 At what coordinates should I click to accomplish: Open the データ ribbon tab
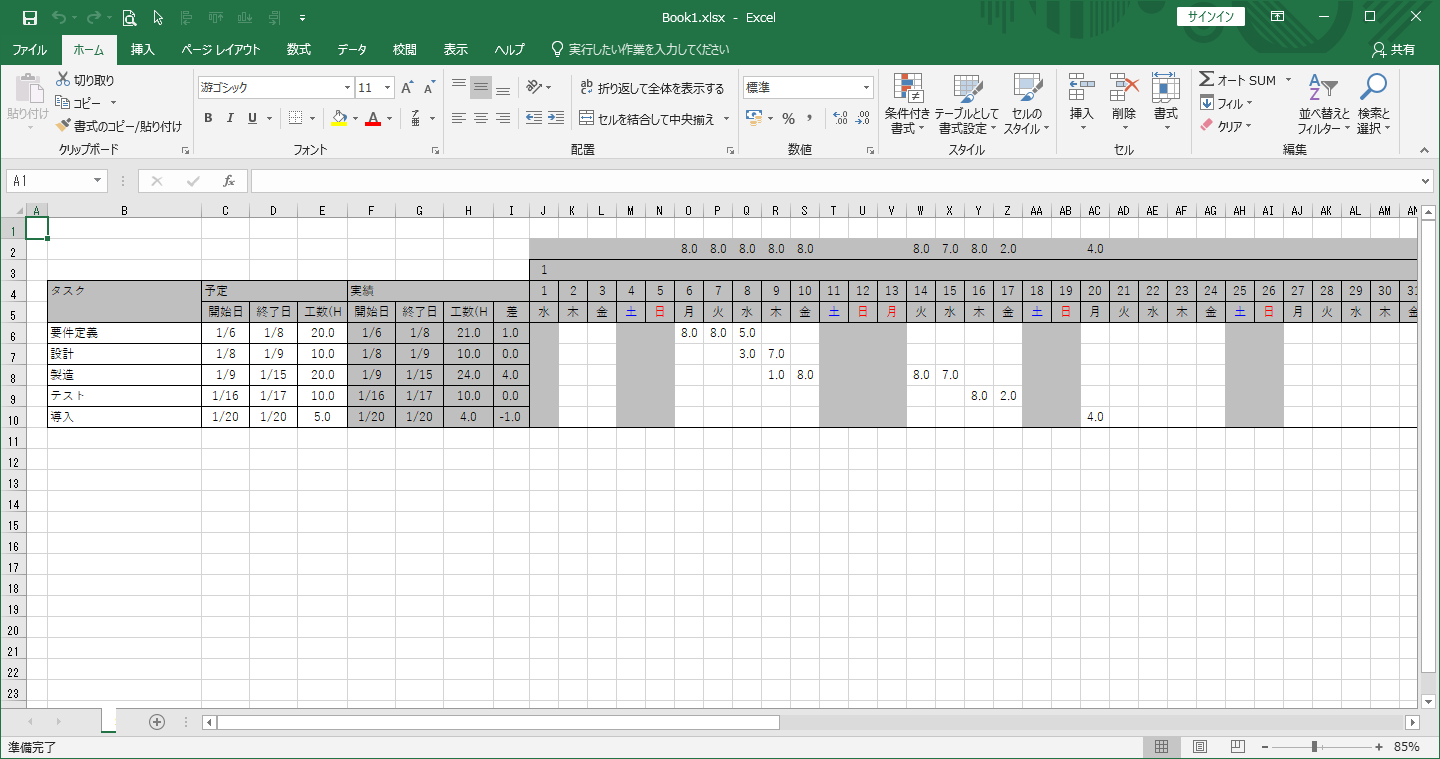pyautogui.click(x=352, y=50)
